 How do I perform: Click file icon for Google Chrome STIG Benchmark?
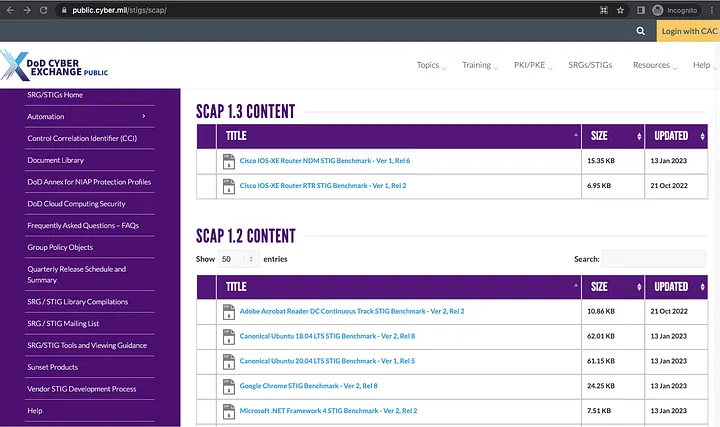click(229, 386)
